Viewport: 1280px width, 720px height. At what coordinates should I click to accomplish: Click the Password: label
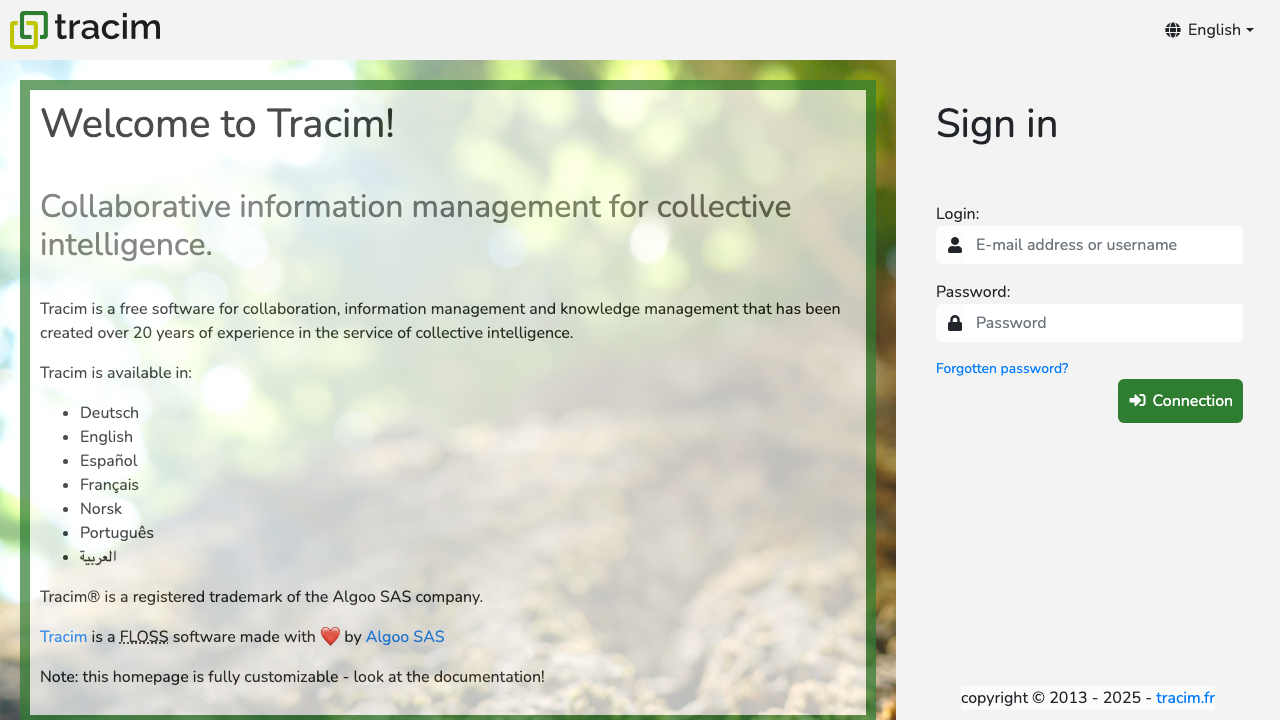pyautogui.click(x=973, y=292)
